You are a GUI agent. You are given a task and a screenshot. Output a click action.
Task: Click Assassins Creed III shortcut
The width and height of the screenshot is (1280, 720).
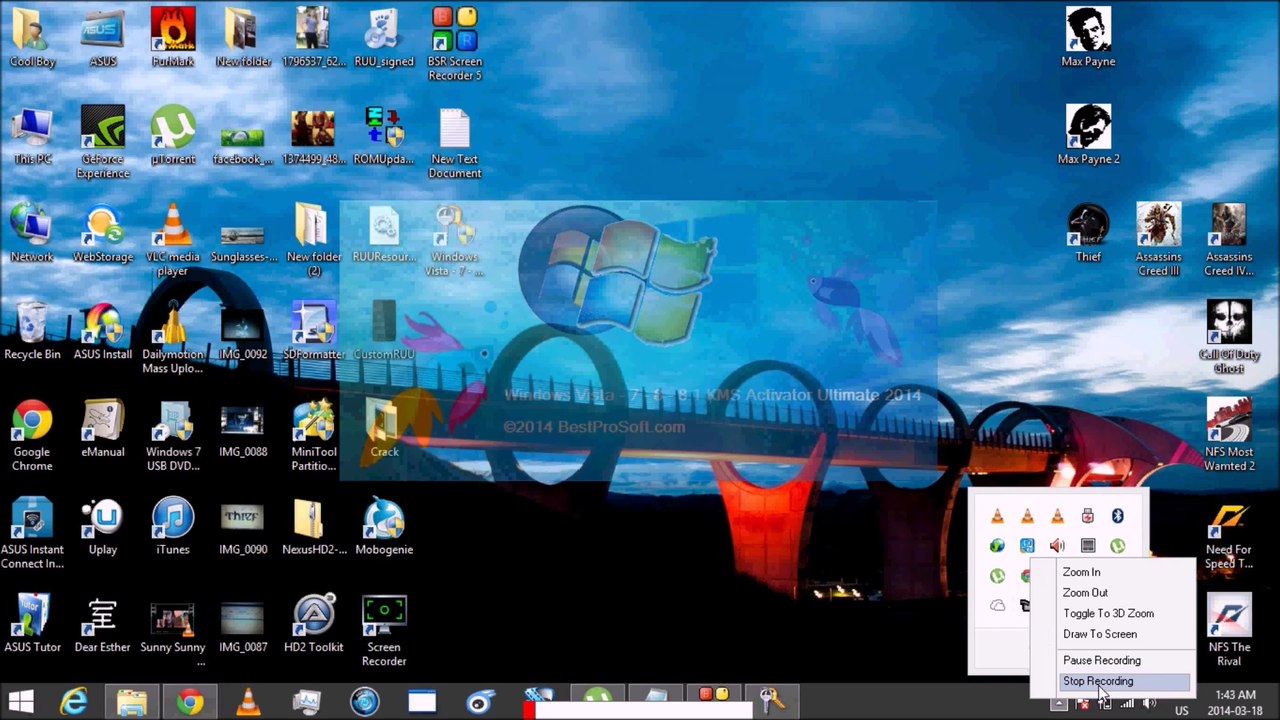pyautogui.click(x=1159, y=240)
